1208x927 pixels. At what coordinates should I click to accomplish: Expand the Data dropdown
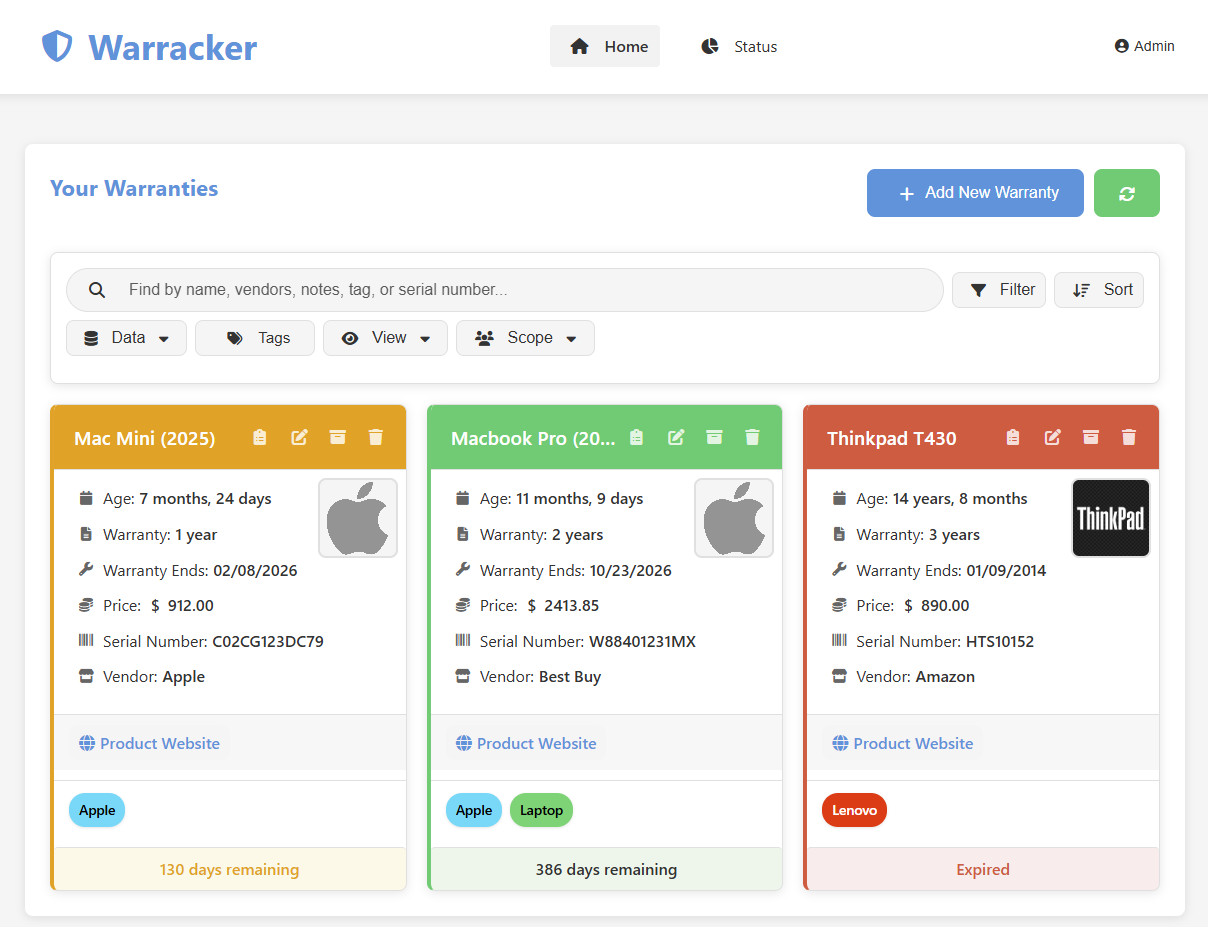(126, 338)
